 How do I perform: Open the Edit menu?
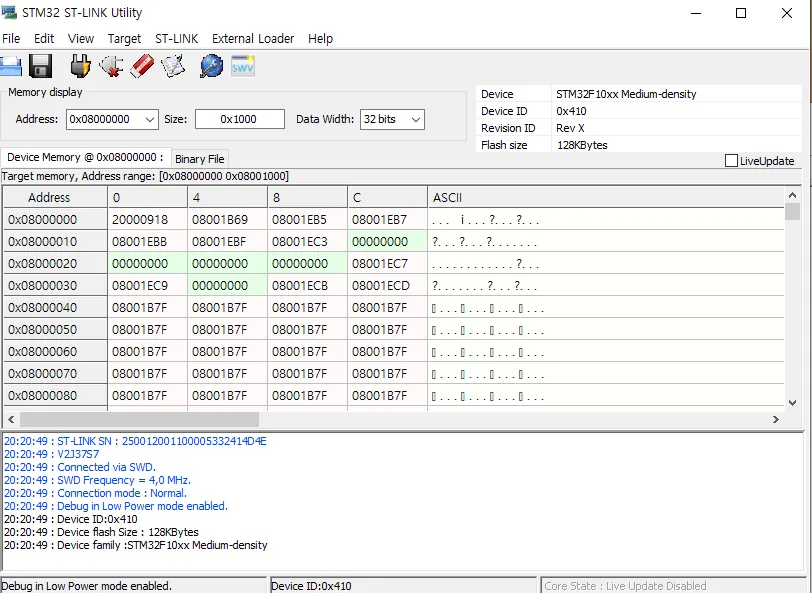point(44,39)
